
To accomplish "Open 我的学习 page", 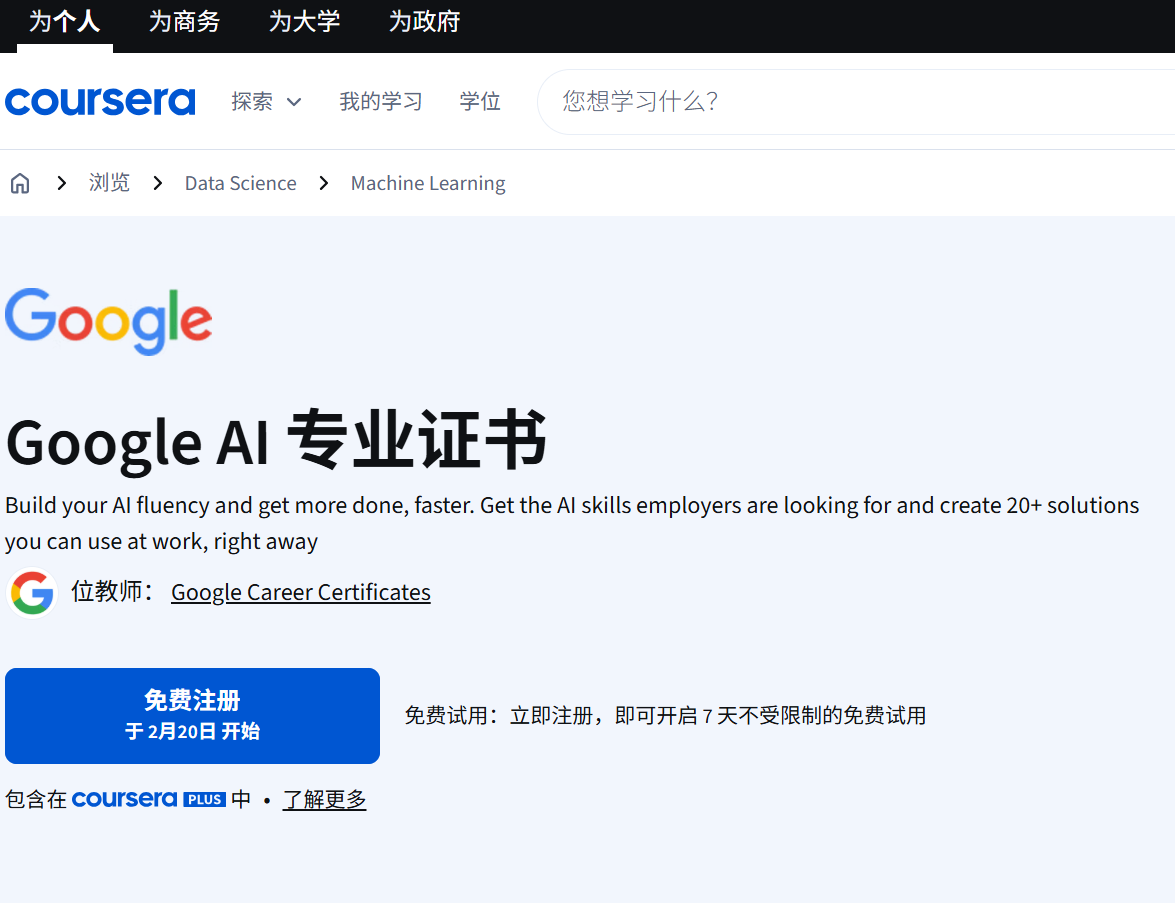I will tap(381, 101).
